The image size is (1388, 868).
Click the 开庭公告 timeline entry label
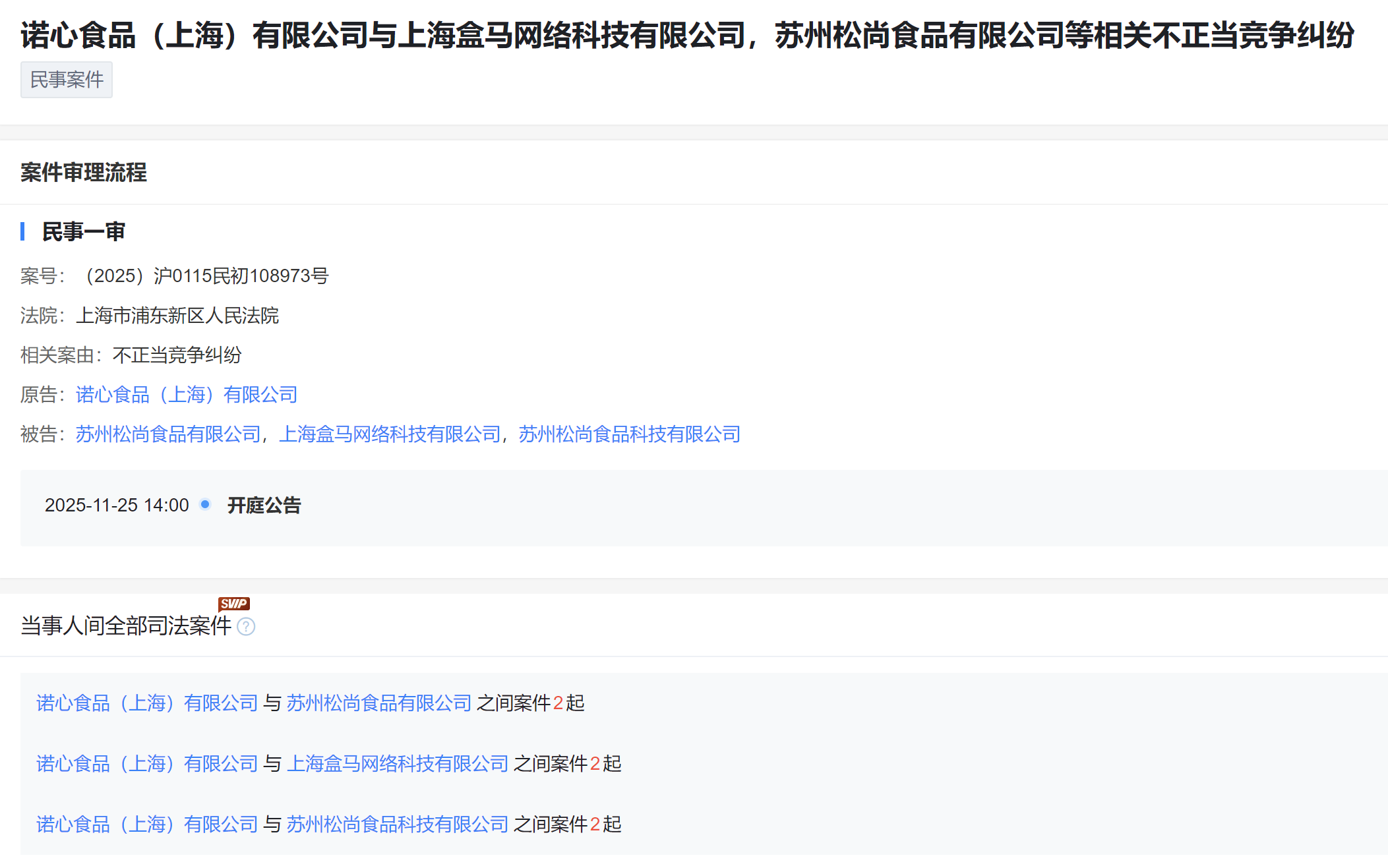(264, 506)
